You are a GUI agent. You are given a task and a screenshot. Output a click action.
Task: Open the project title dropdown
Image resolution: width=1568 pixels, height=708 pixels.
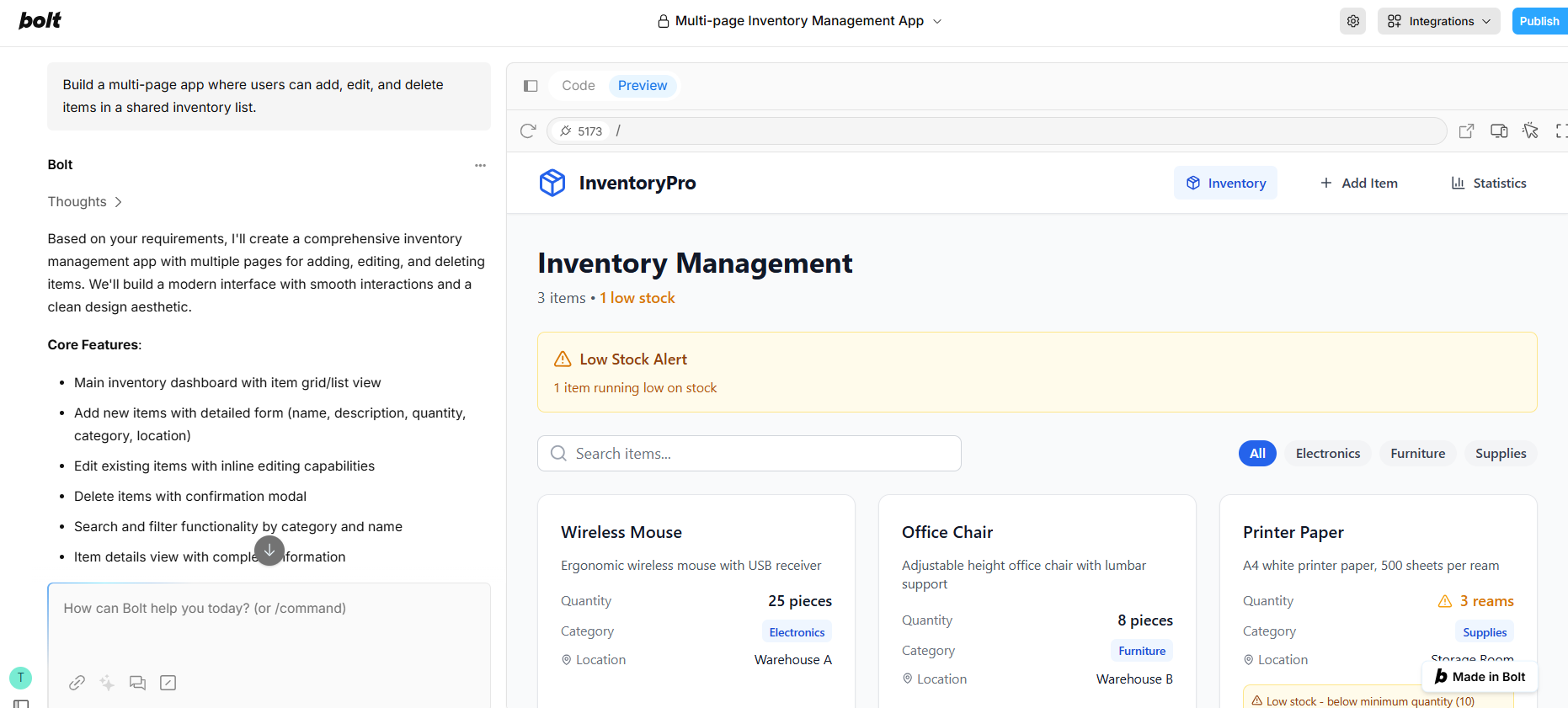(800, 21)
